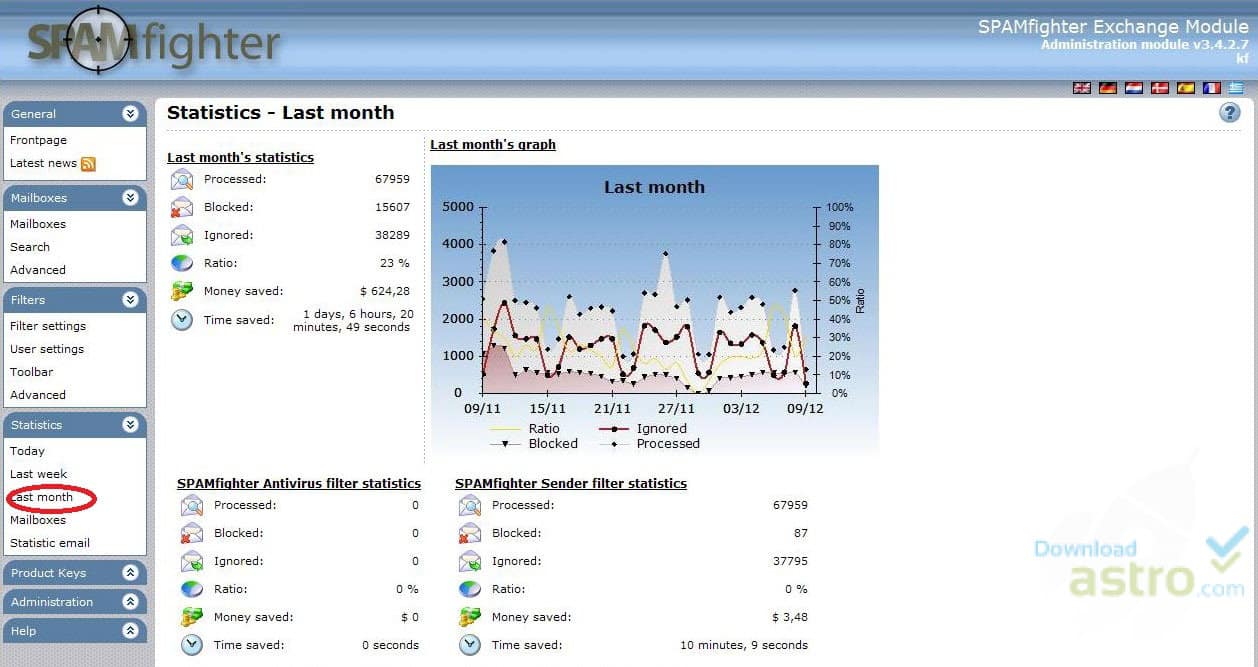This screenshot has height=667, width=1258.
Task: Click the SPAMfighter logo
Action: [153, 42]
